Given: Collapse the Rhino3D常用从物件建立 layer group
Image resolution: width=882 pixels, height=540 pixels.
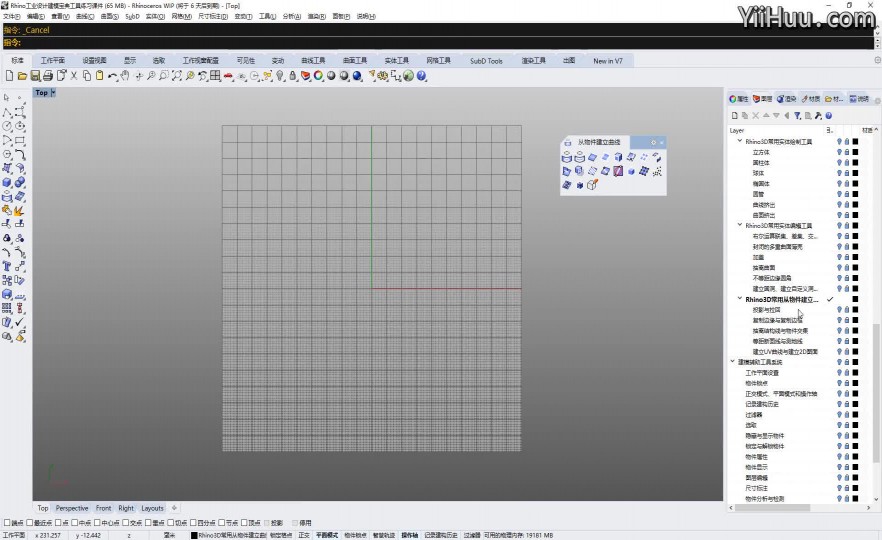Looking at the screenshot, I should pyautogui.click(x=740, y=299).
